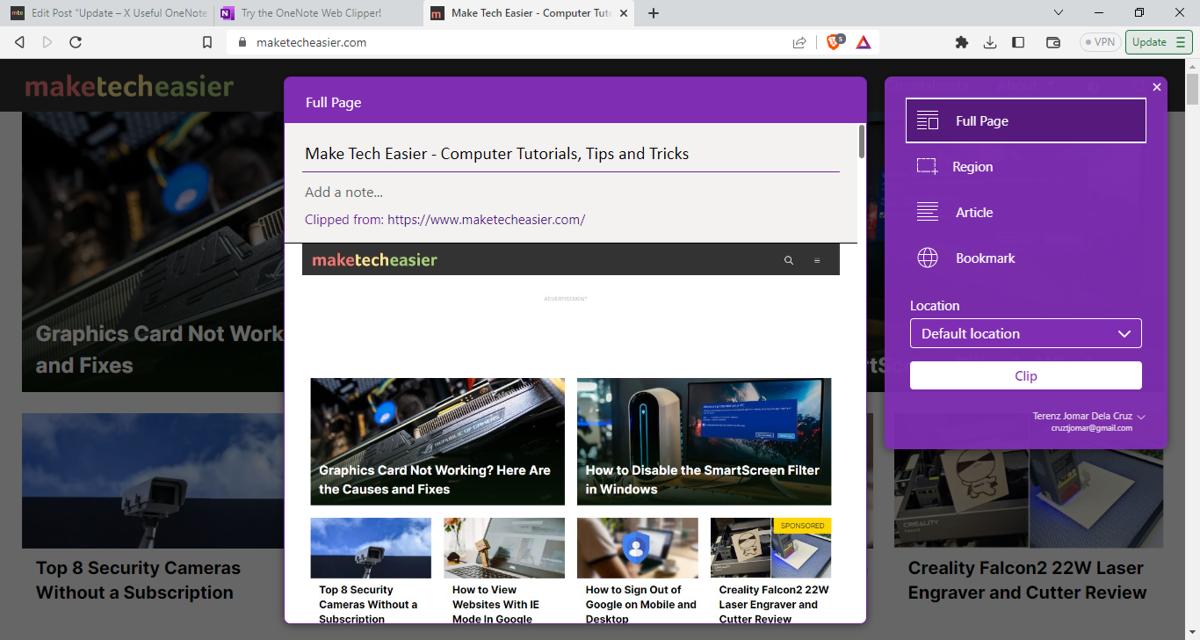The width and height of the screenshot is (1200, 640).
Task: Switch to the OneNote Web Clipper tab
Action: [310, 13]
